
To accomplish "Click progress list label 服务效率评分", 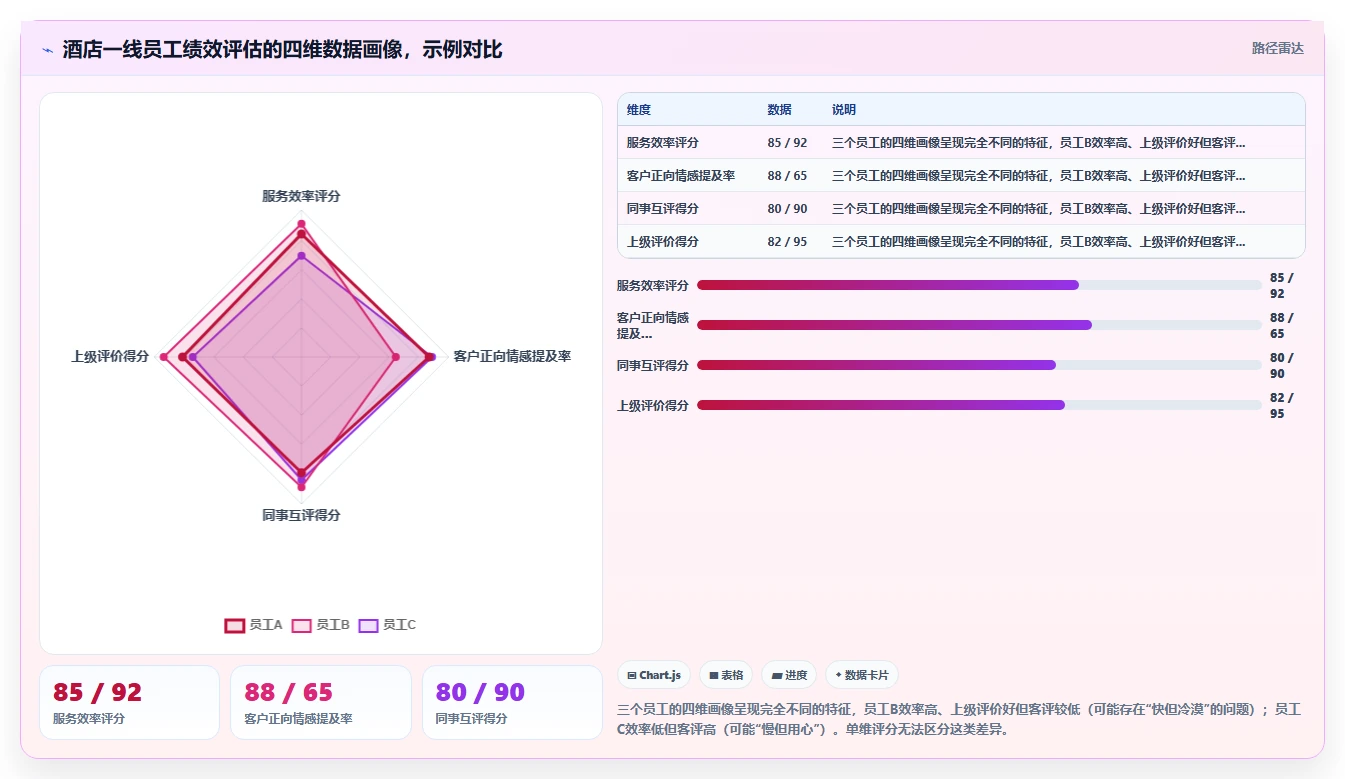I will (653, 285).
